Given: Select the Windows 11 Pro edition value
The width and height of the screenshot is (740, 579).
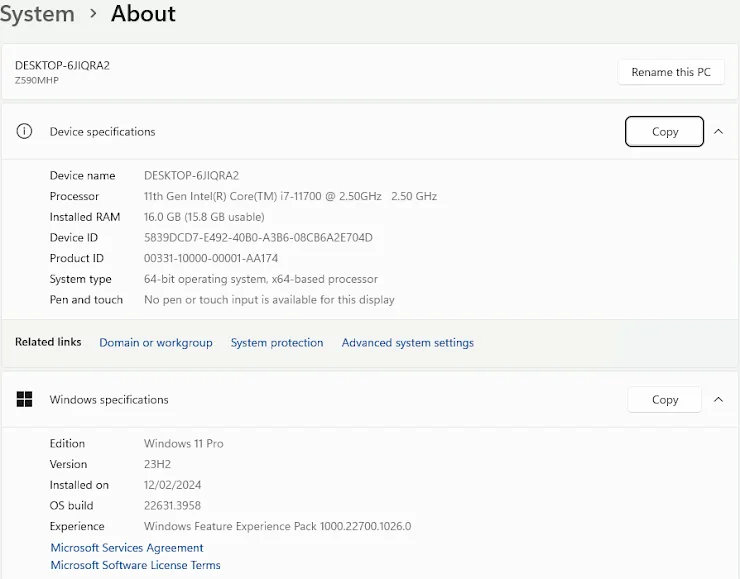Looking at the screenshot, I should pos(184,444).
